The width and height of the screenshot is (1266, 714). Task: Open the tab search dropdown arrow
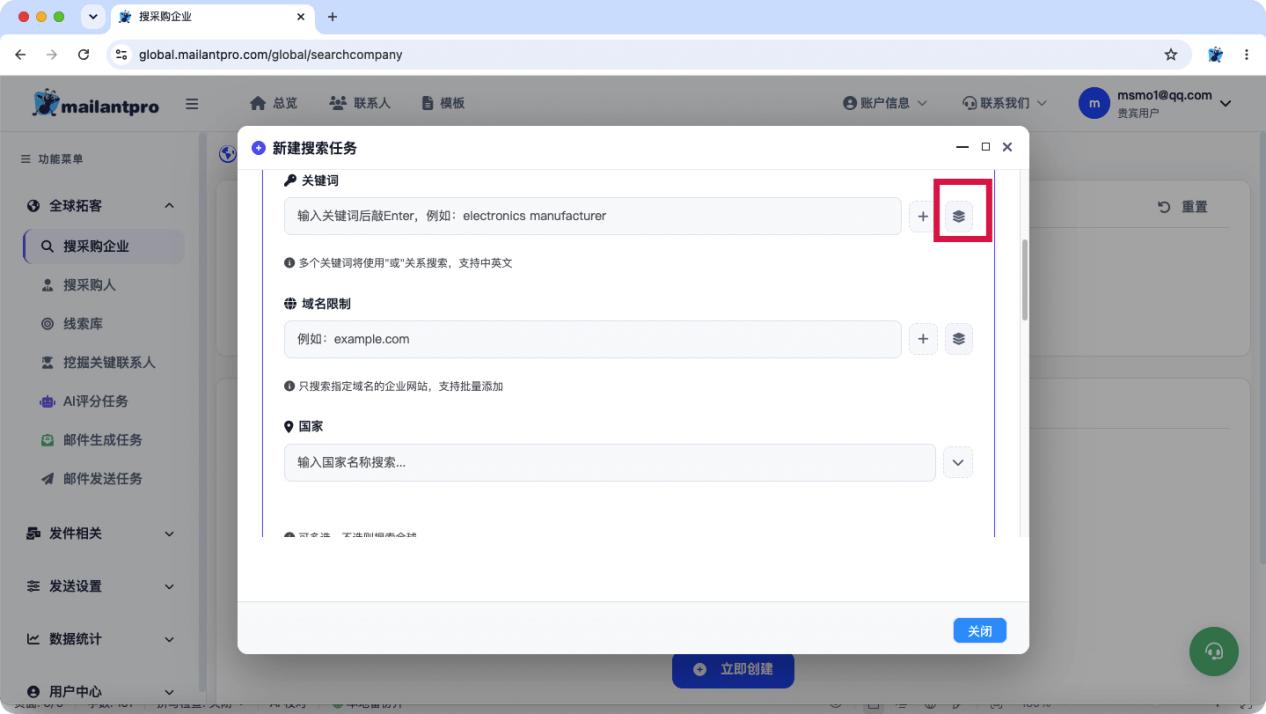(94, 17)
